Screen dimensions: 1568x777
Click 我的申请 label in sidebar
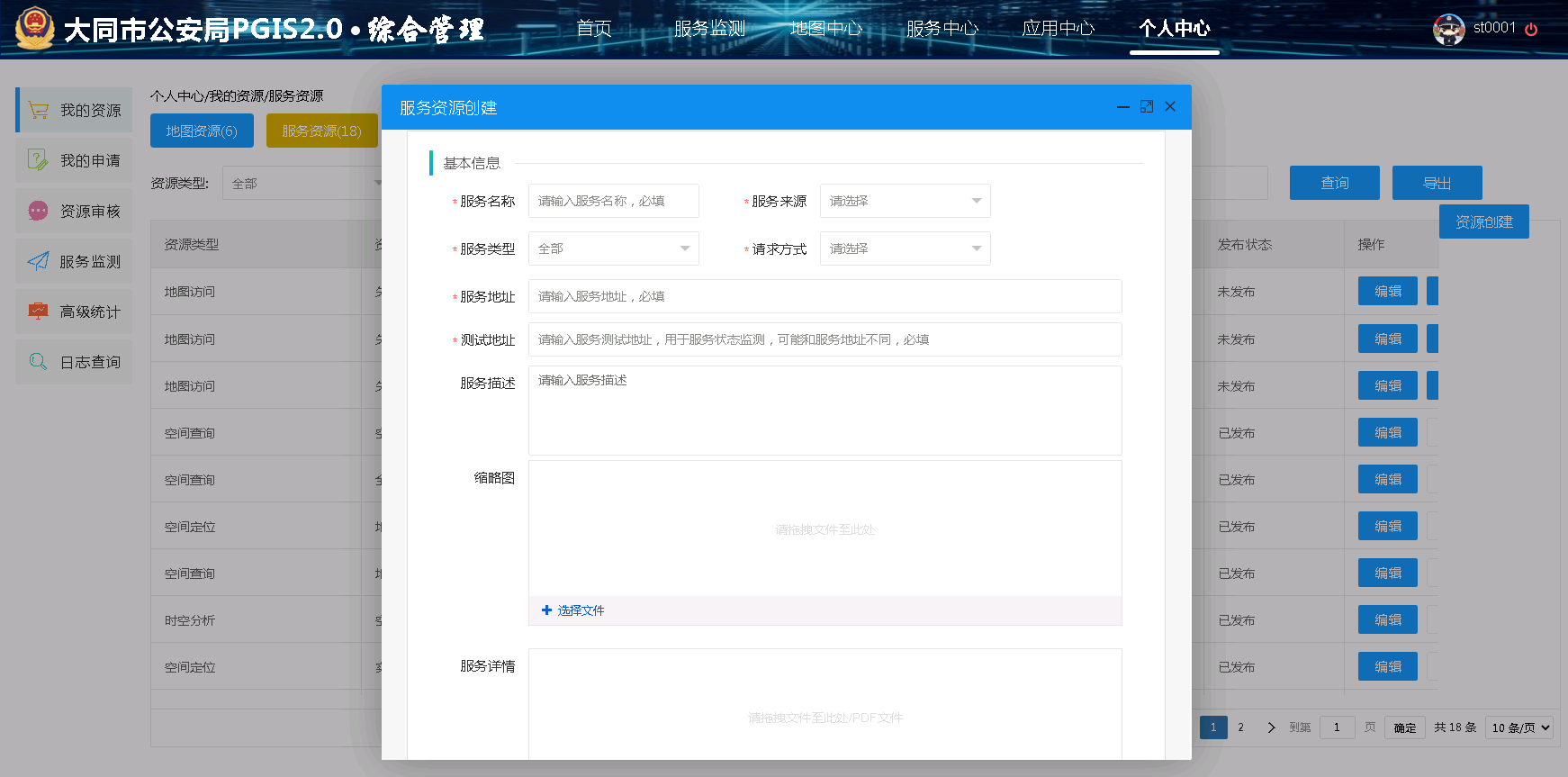(90, 160)
